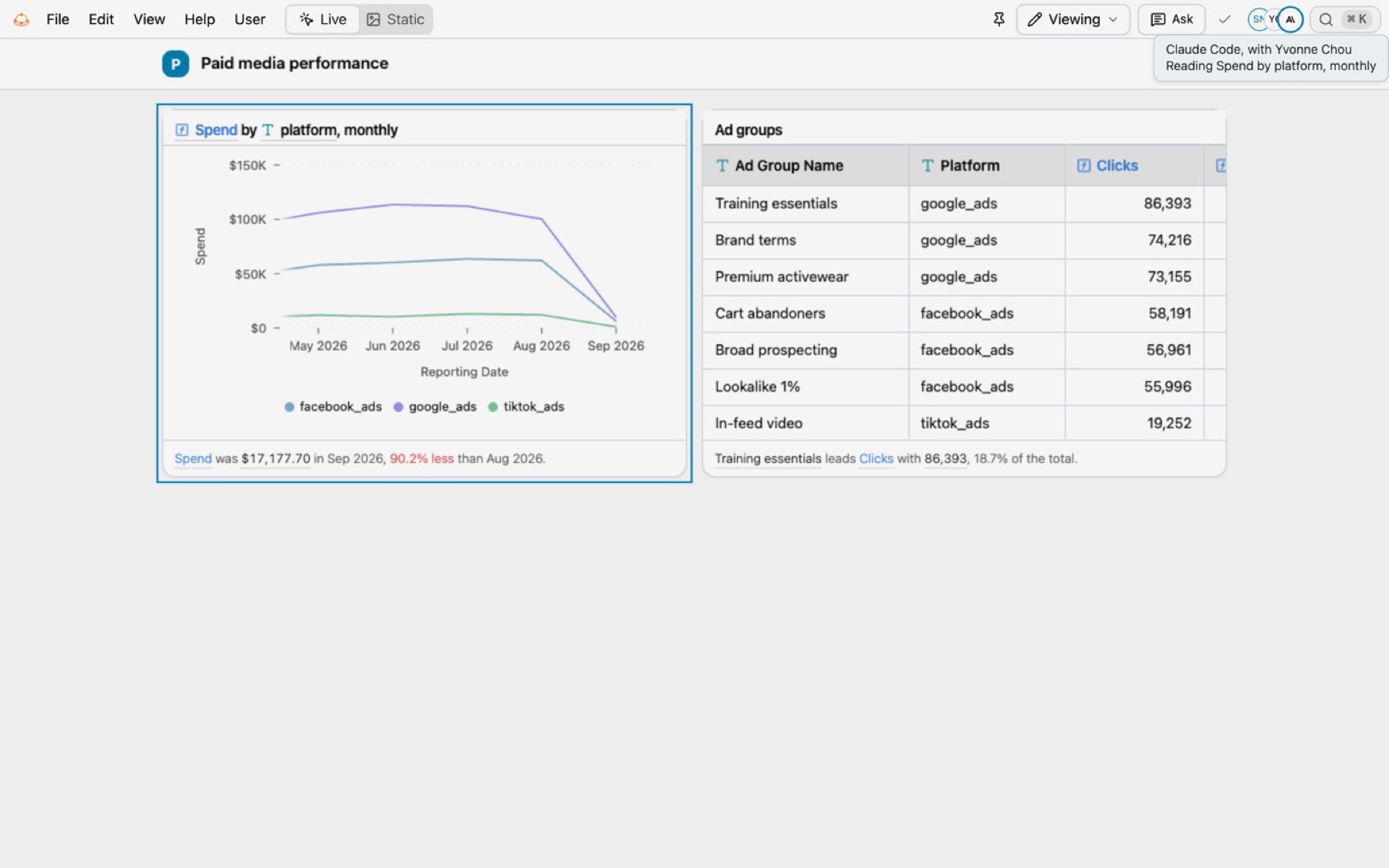Open the Ask chat button

[x=1171, y=19]
